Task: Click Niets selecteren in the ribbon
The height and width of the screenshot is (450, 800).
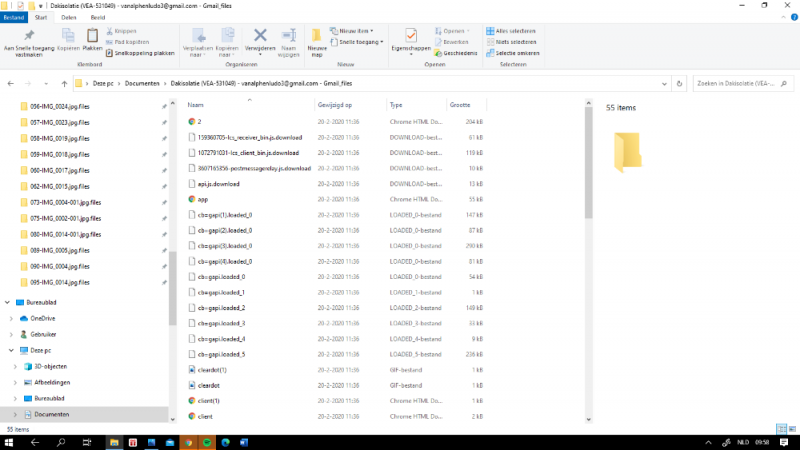Action: click(514, 41)
